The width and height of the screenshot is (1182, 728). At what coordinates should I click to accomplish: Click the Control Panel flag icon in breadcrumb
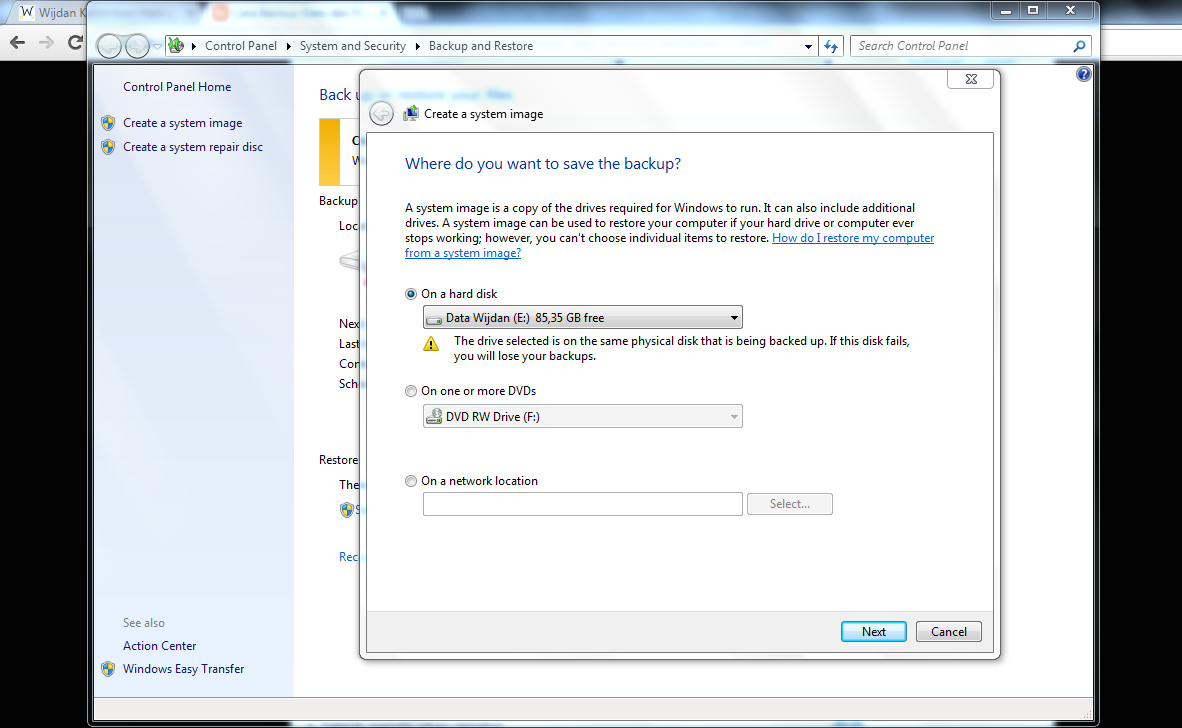click(176, 45)
